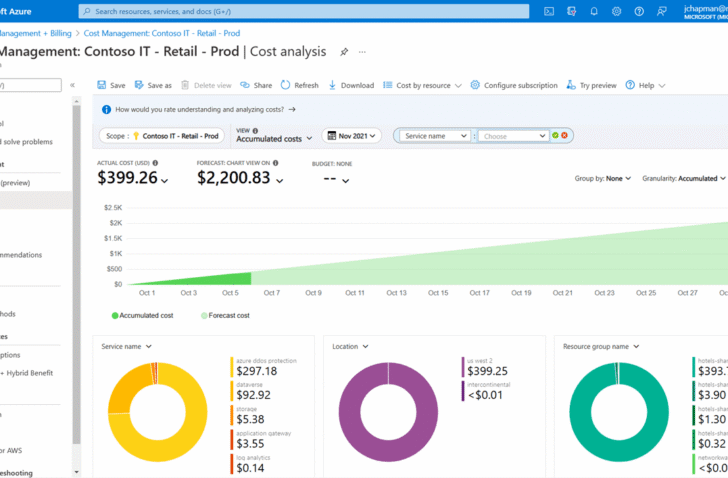Screen dimensions: 728x478
Task: Click Try preview
Action: point(592,85)
